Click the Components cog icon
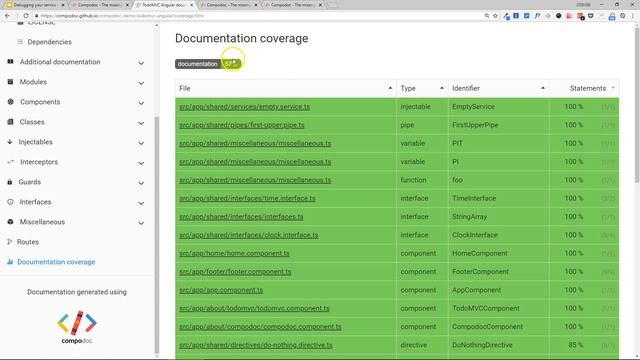 (10, 102)
